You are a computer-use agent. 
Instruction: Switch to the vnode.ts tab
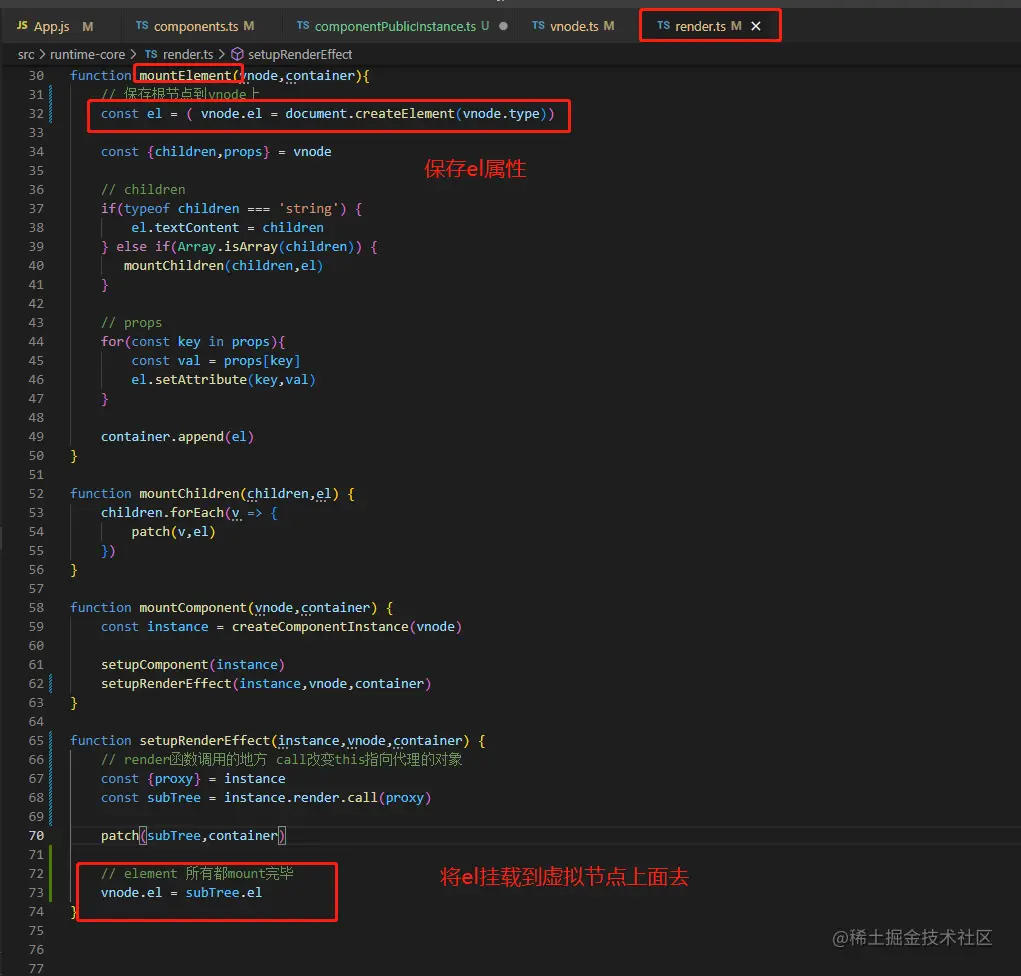click(x=573, y=26)
